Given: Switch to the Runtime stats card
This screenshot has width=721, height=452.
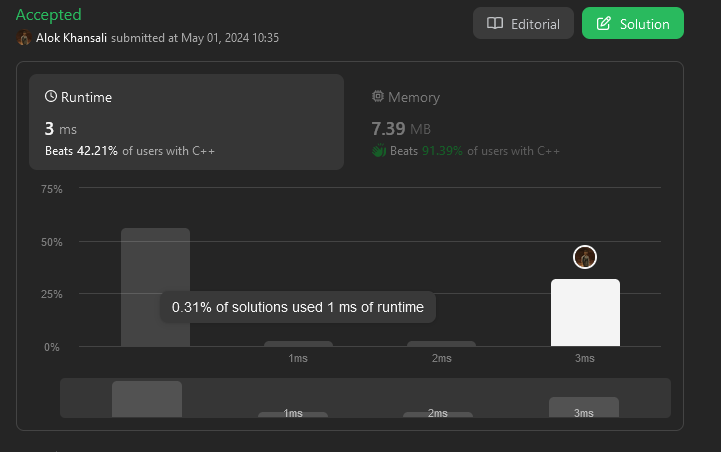Looking at the screenshot, I should [186, 121].
